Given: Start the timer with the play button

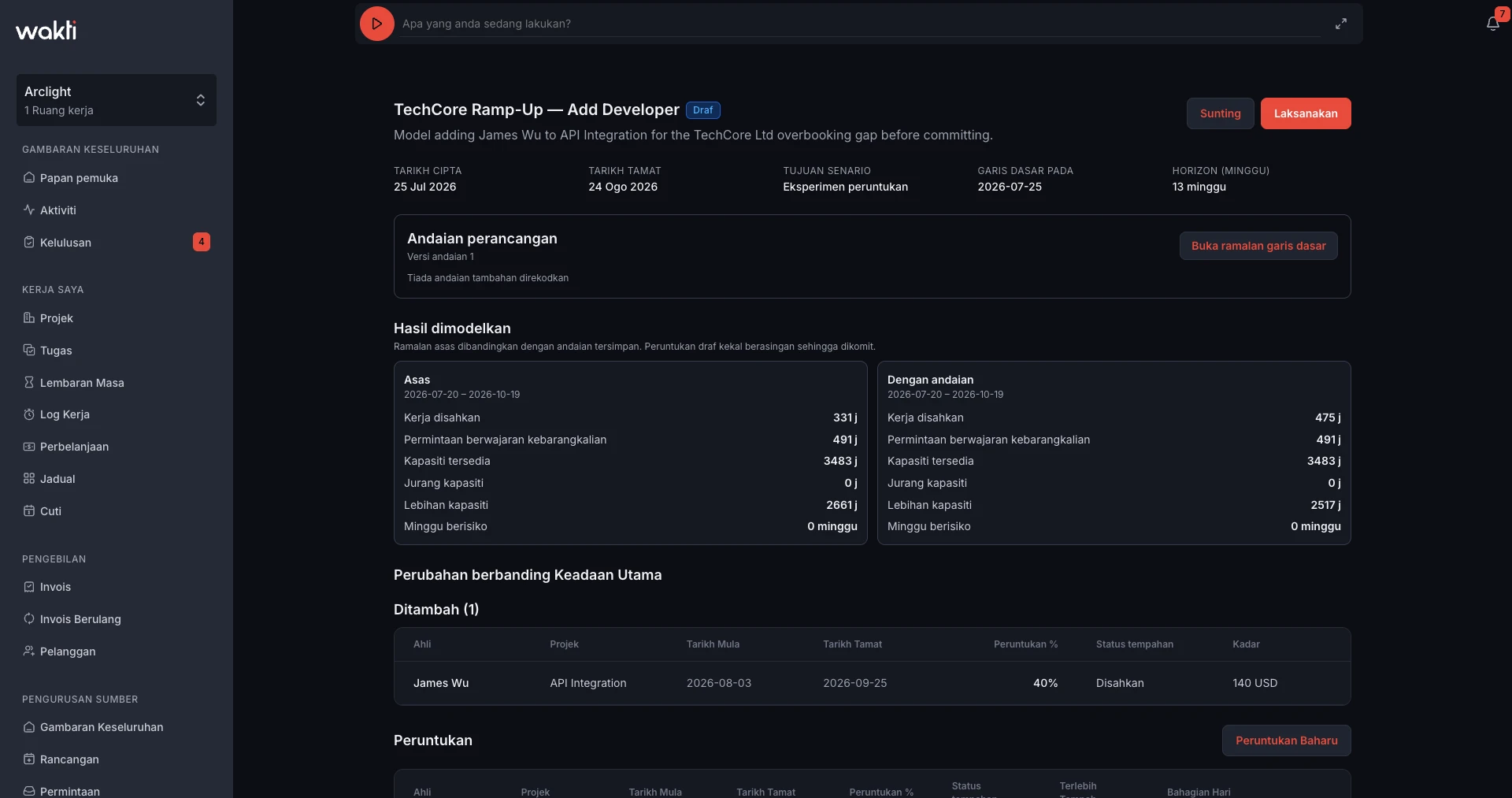Looking at the screenshot, I should coord(376,24).
